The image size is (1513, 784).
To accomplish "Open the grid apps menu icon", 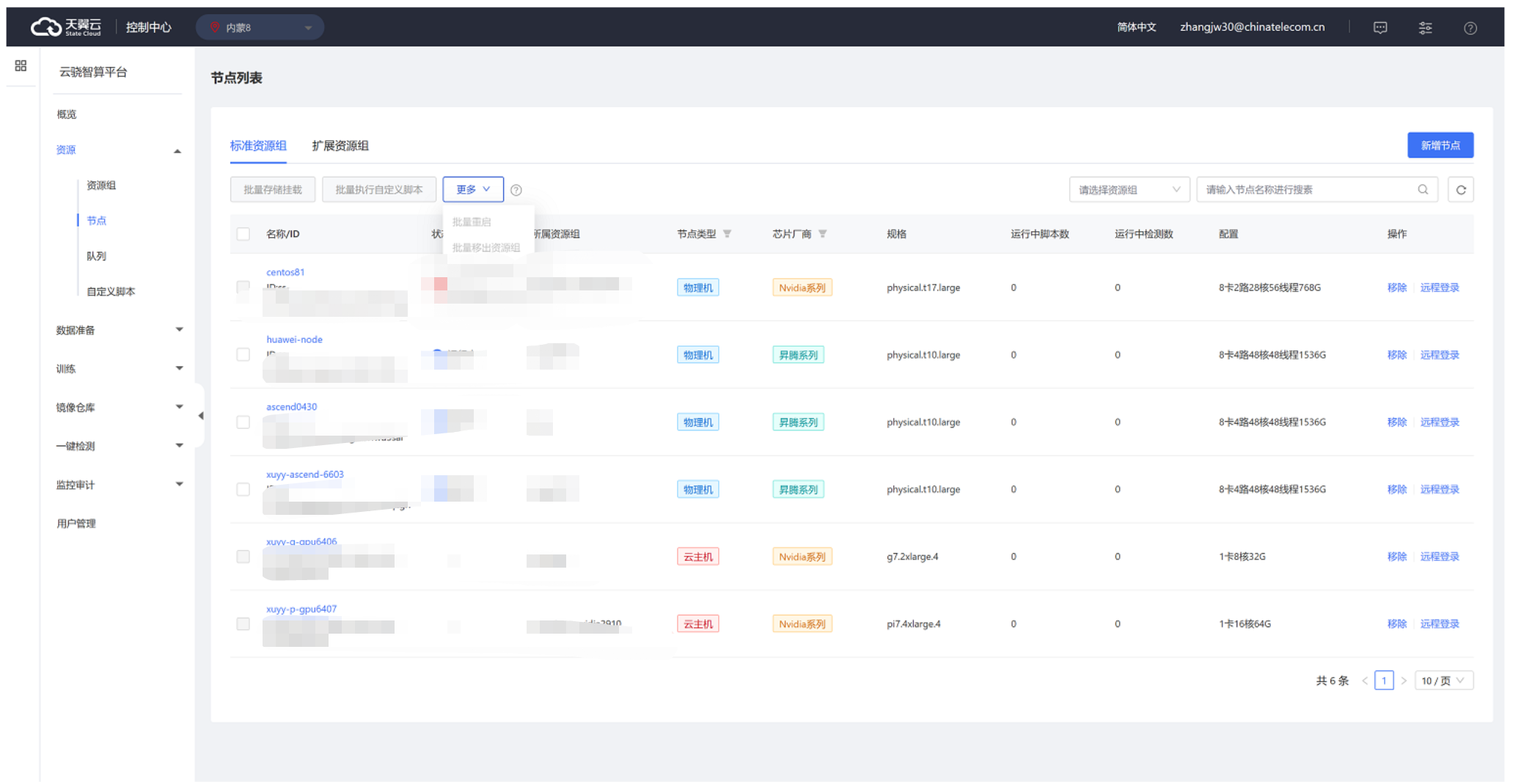I will [x=21, y=66].
